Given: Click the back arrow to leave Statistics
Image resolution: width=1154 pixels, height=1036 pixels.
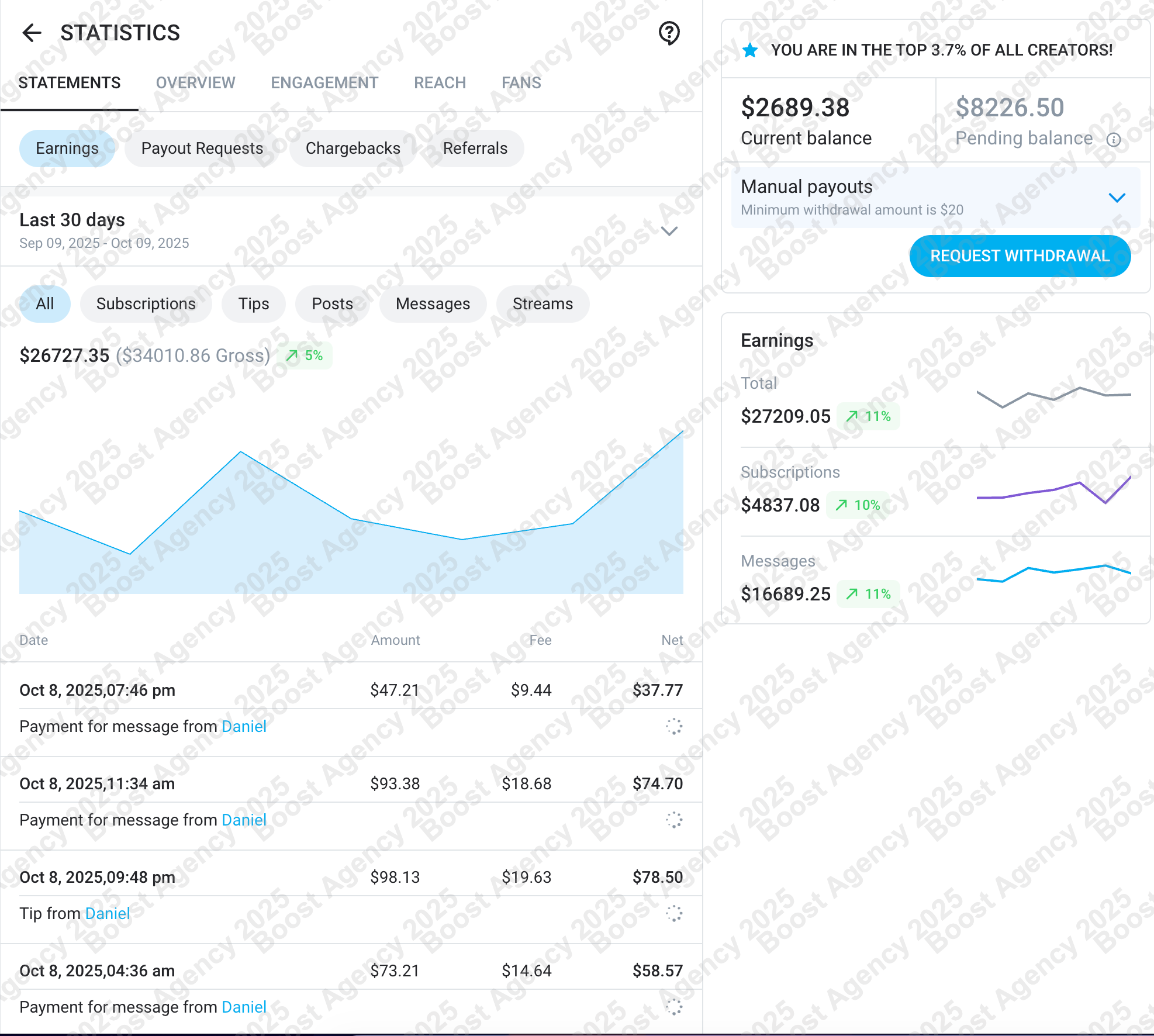Looking at the screenshot, I should click(32, 33).
